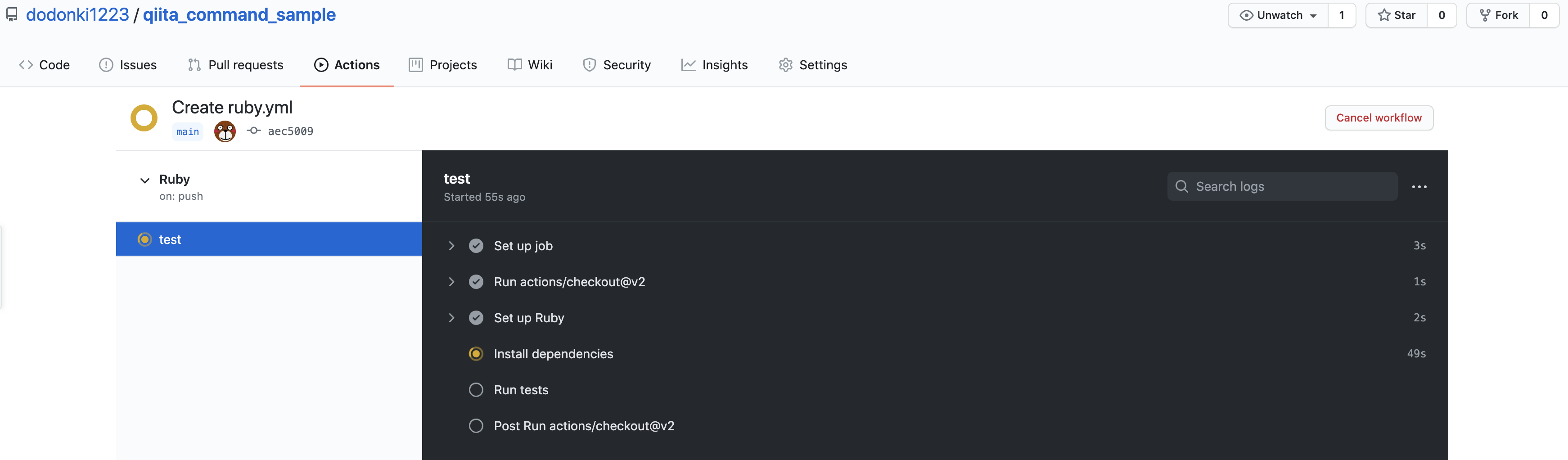The image size is (1568, 460).
Task: Open the Pull requests tab
Action: point(235,65)
